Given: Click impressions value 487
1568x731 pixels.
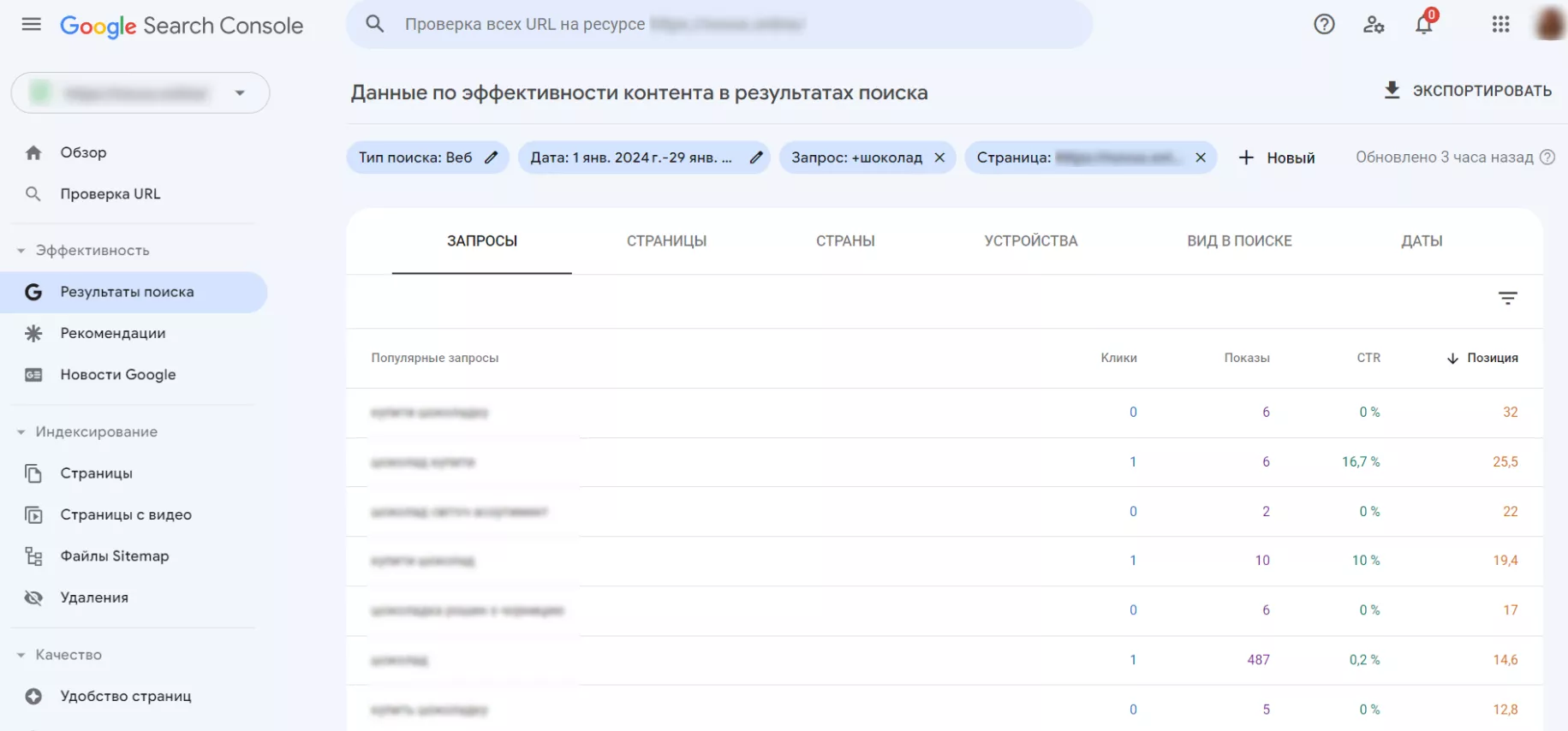Looking at the screenshot, I should click(1258, 660).
